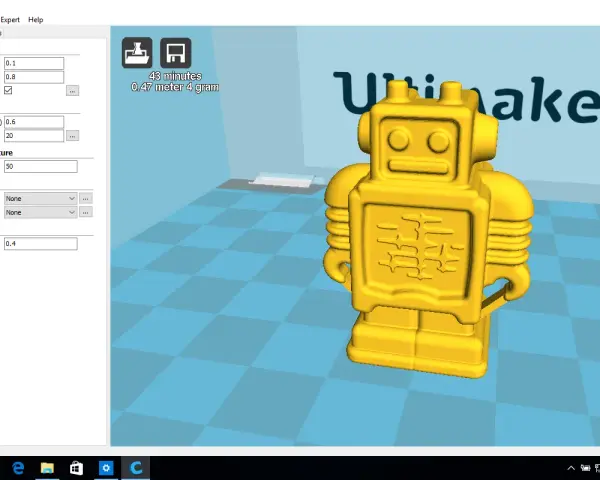
Task: Click the '...' button beside the first None dropdown
Action: point(85,198)
